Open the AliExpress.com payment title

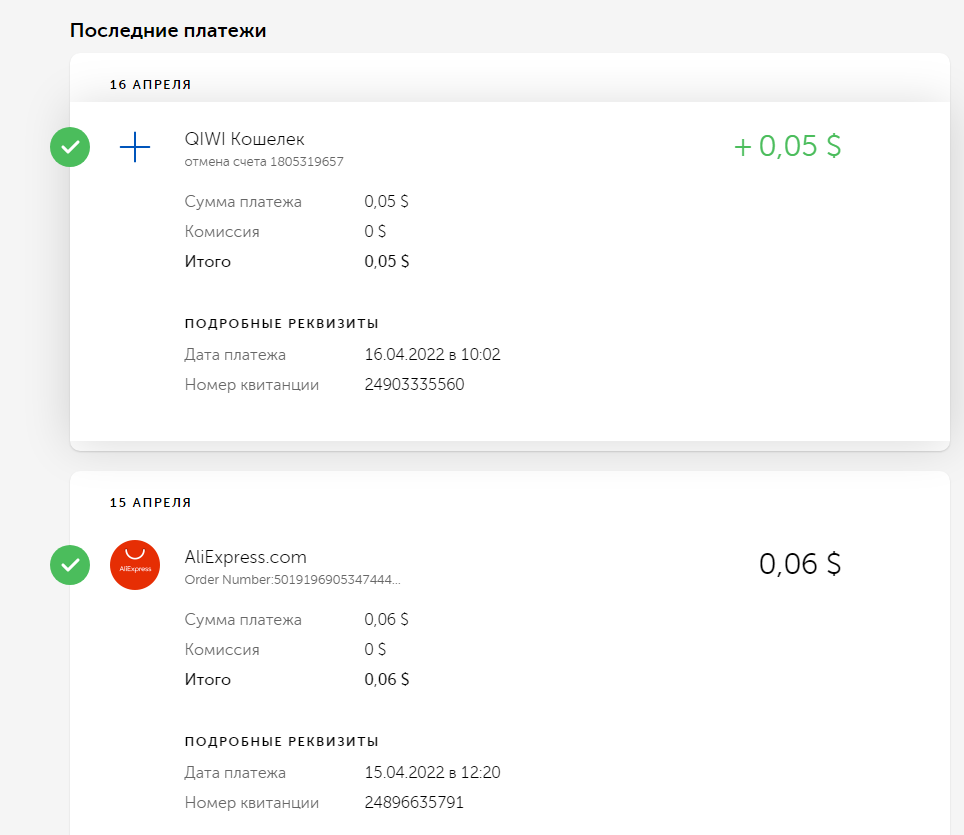(x=245, y=557)
